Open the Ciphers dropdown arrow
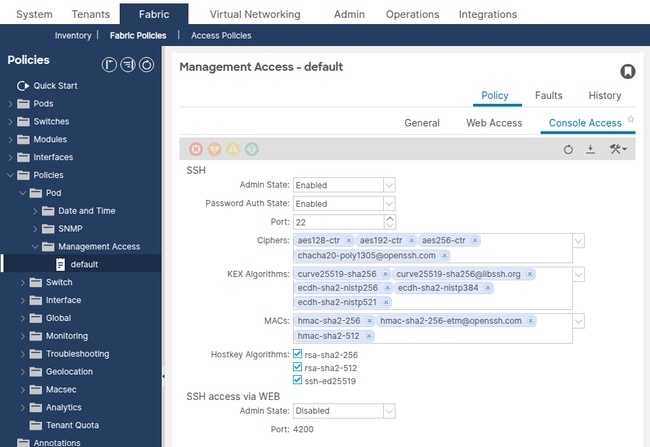The width and height of the screenshot is (650, 447). coord(579,241)
